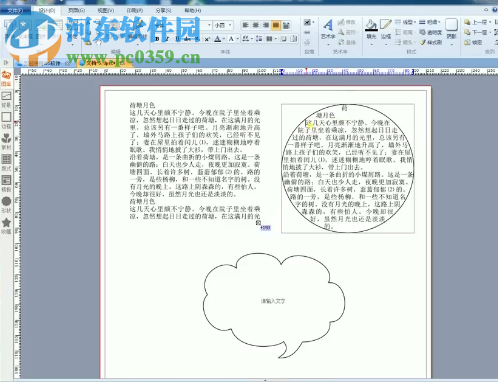Open the 分享(S) ribbon tab

tap(164, 11)
